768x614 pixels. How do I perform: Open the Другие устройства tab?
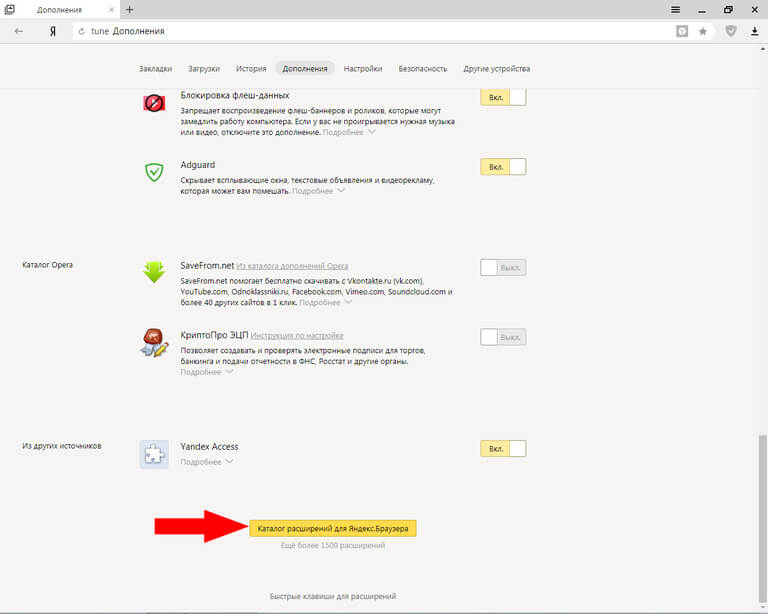(x=497, y=69)
